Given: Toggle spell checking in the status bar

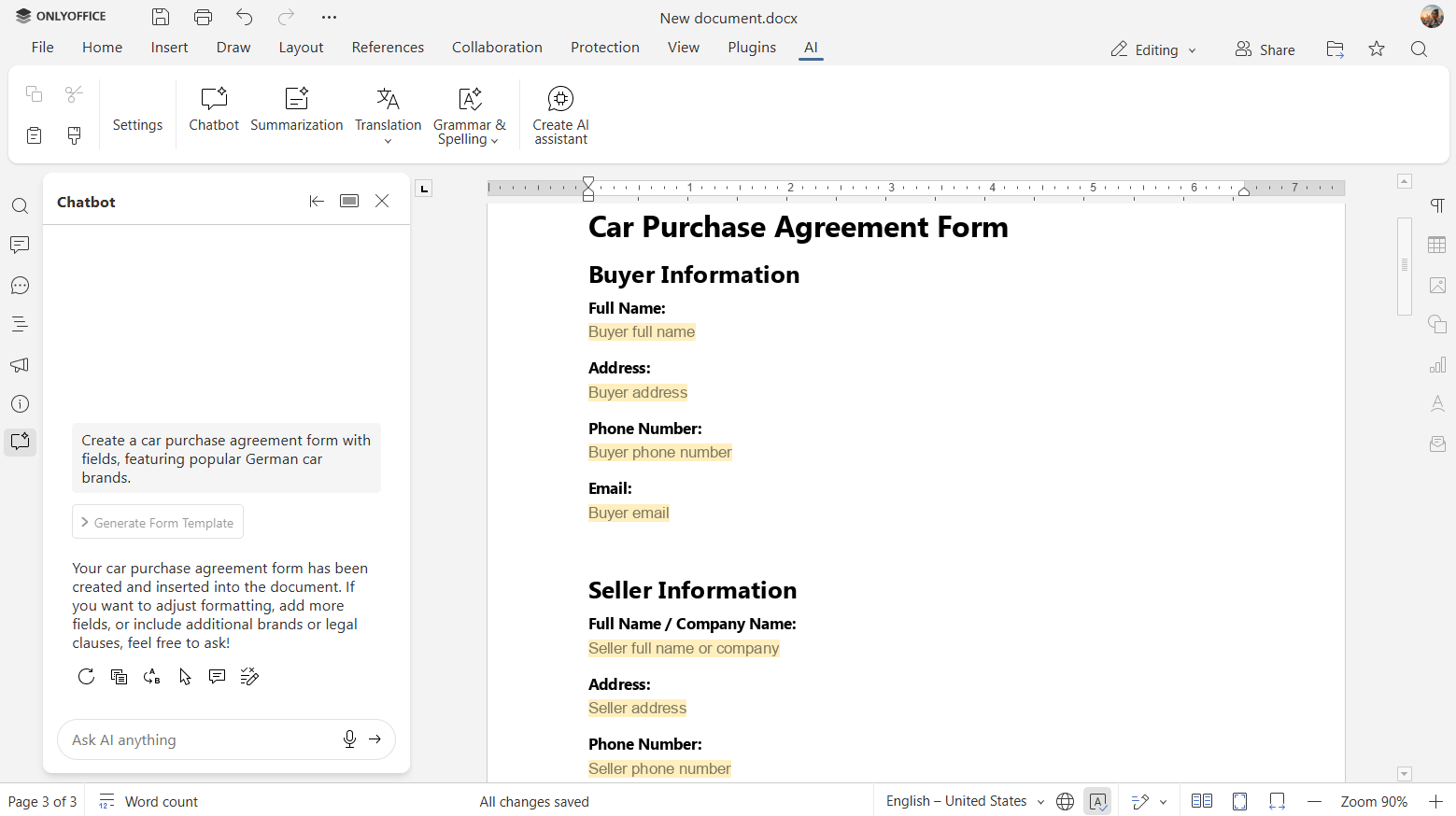Looking at the screenshot, I should (1096, 801).
